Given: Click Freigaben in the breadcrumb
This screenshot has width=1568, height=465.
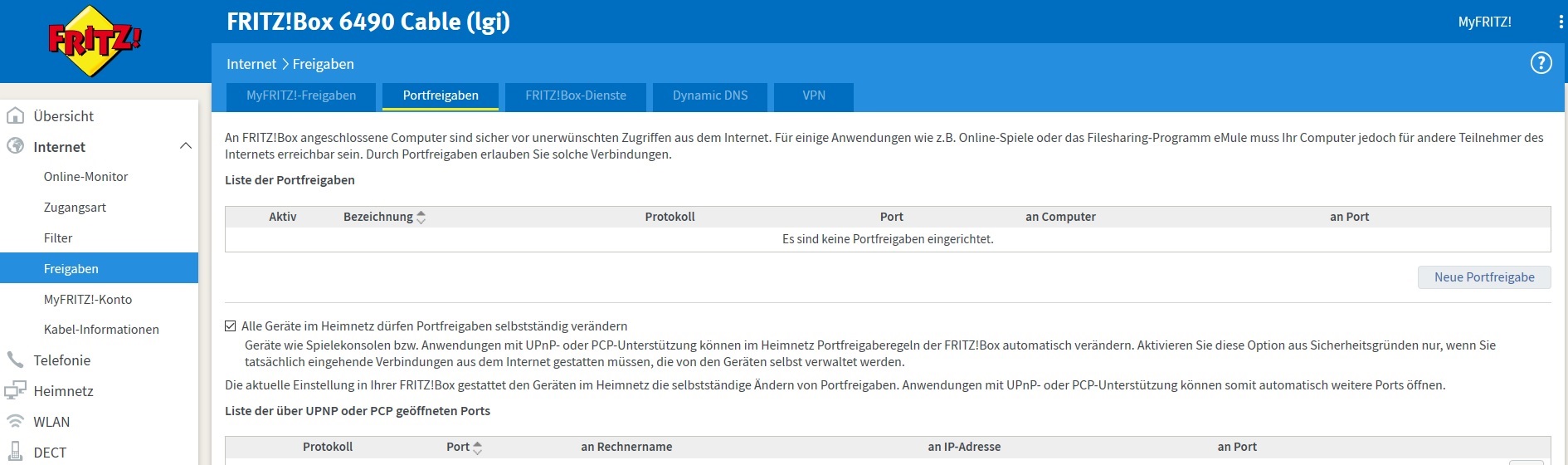Looking at the screenshot, I should pos(323,64).
